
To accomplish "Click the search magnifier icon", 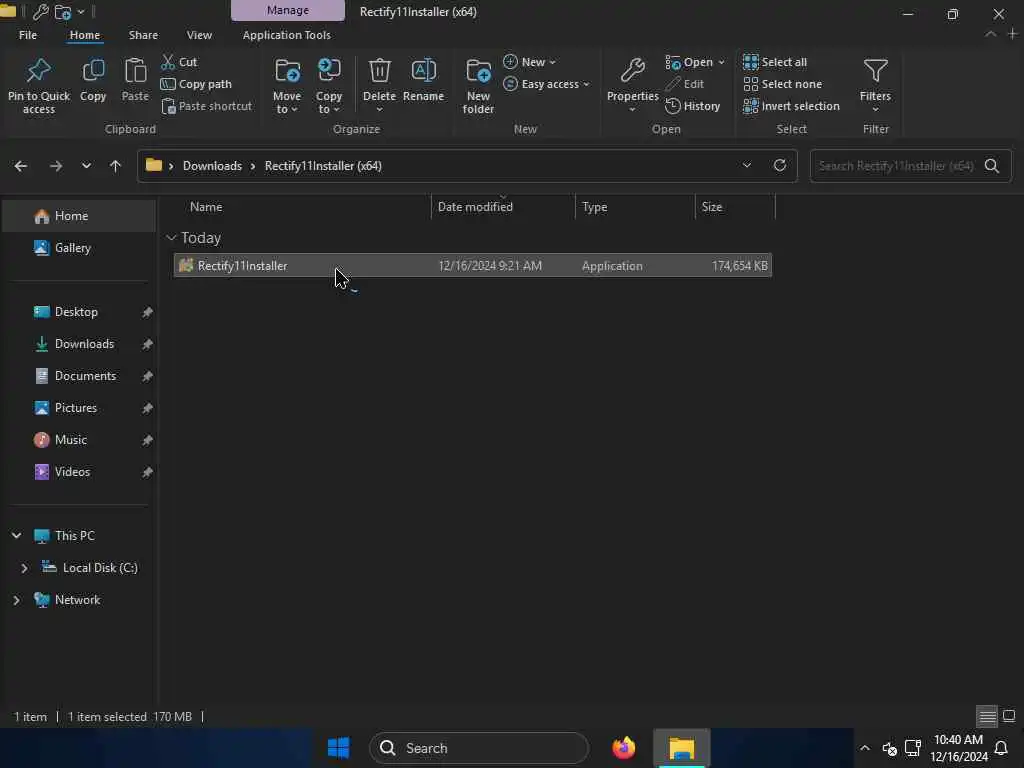I will pyautogui.click(x=992, y=166).
